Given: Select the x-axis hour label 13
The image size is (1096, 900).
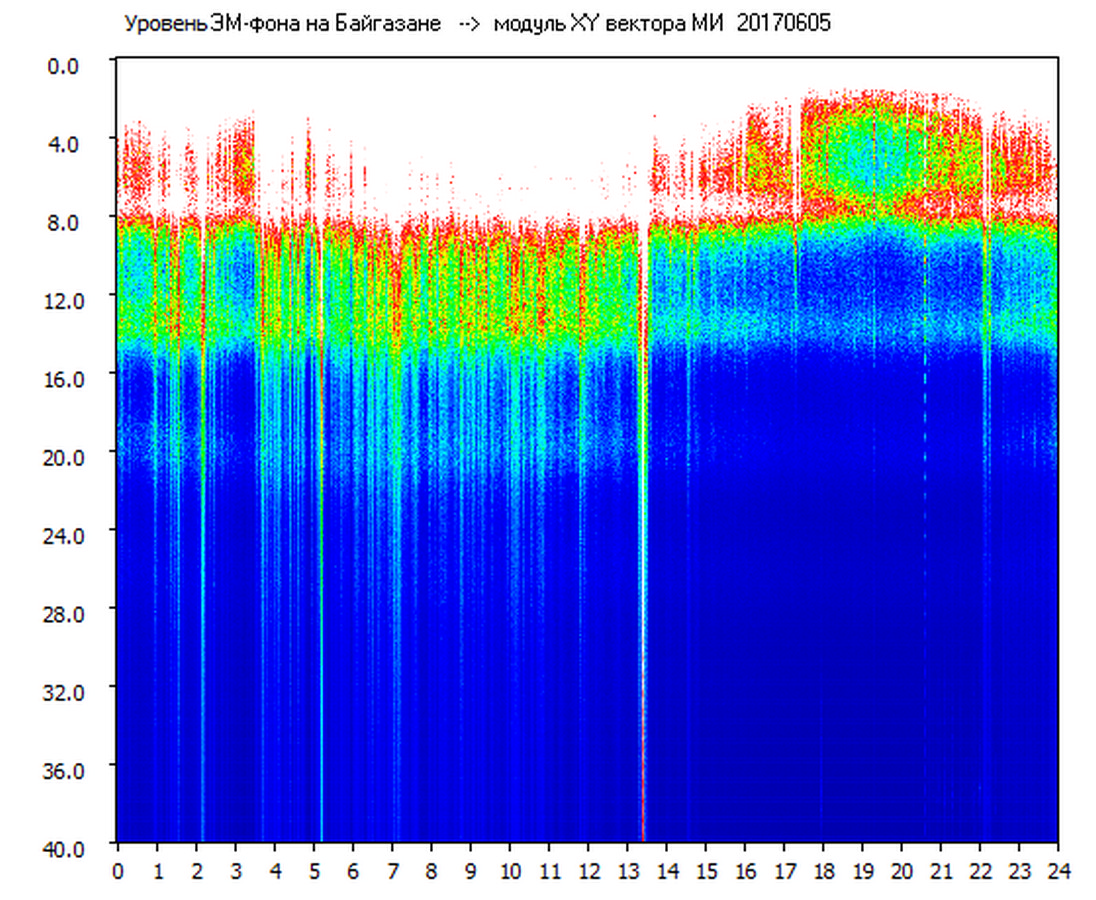Looking at the screenshot, I should point(627,871).
